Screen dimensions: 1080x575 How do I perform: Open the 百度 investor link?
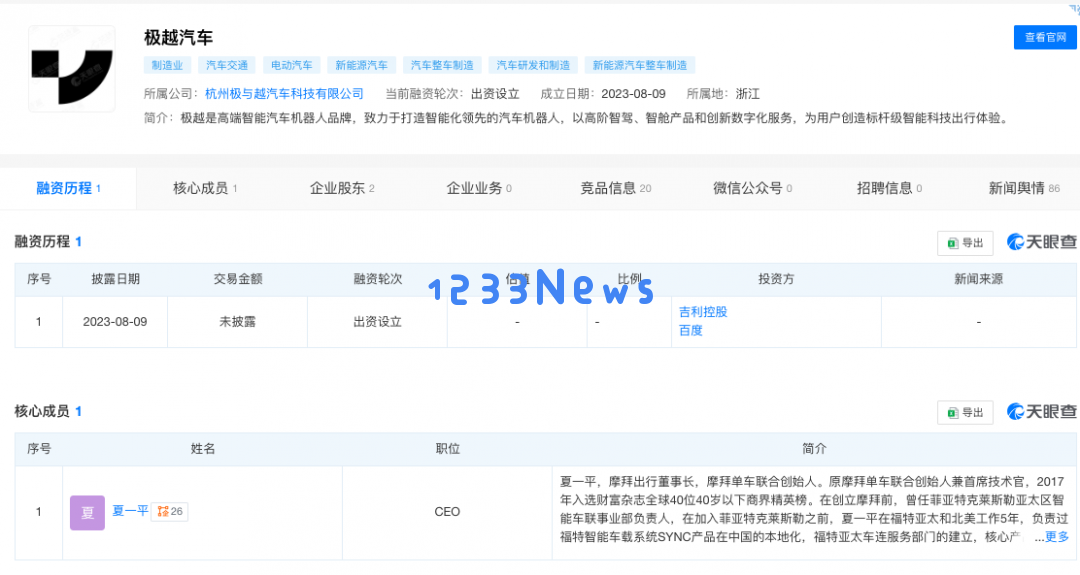tap(691, 331)
